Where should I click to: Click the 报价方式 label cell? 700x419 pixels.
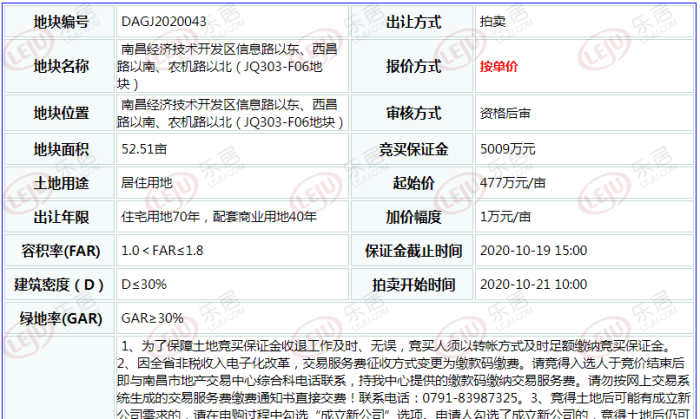pyautogui.click(x=412, y=66)
